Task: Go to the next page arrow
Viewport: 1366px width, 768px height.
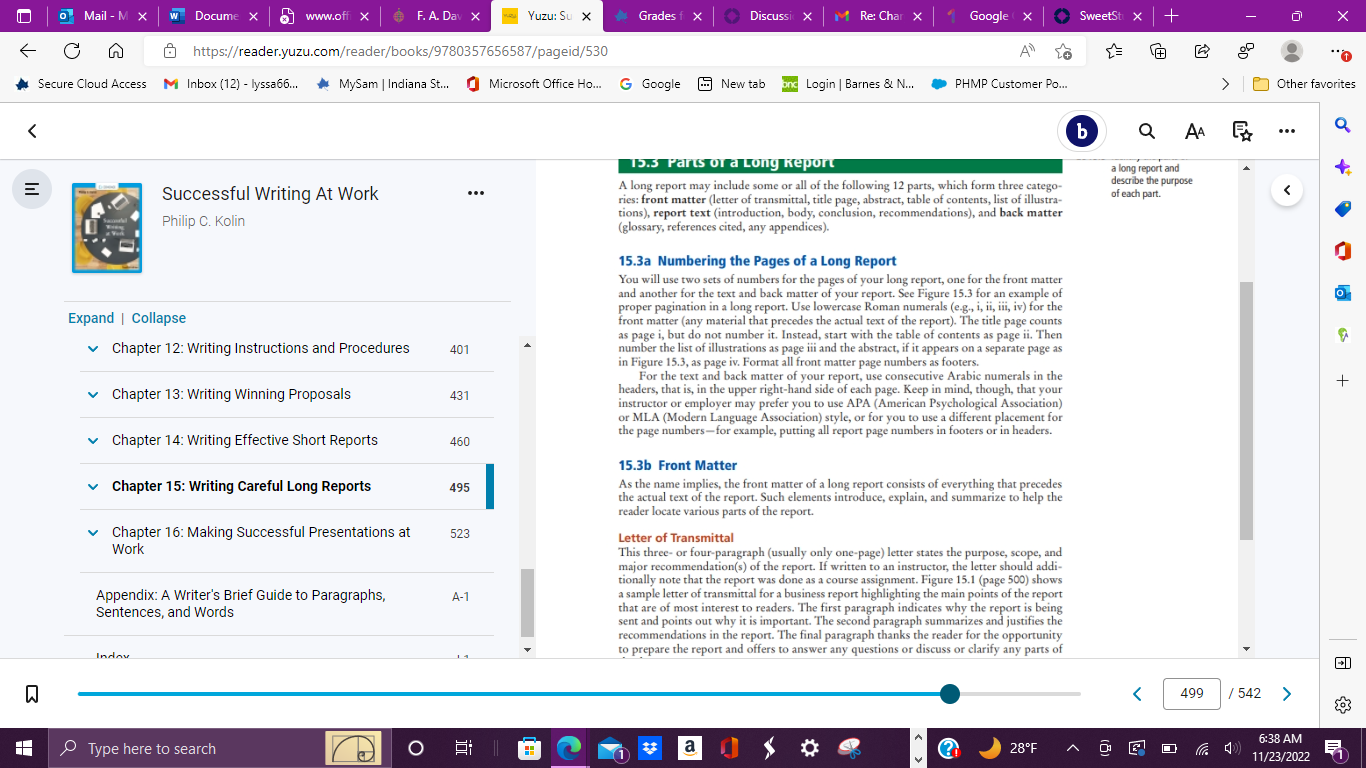Action: point(1287,694)
